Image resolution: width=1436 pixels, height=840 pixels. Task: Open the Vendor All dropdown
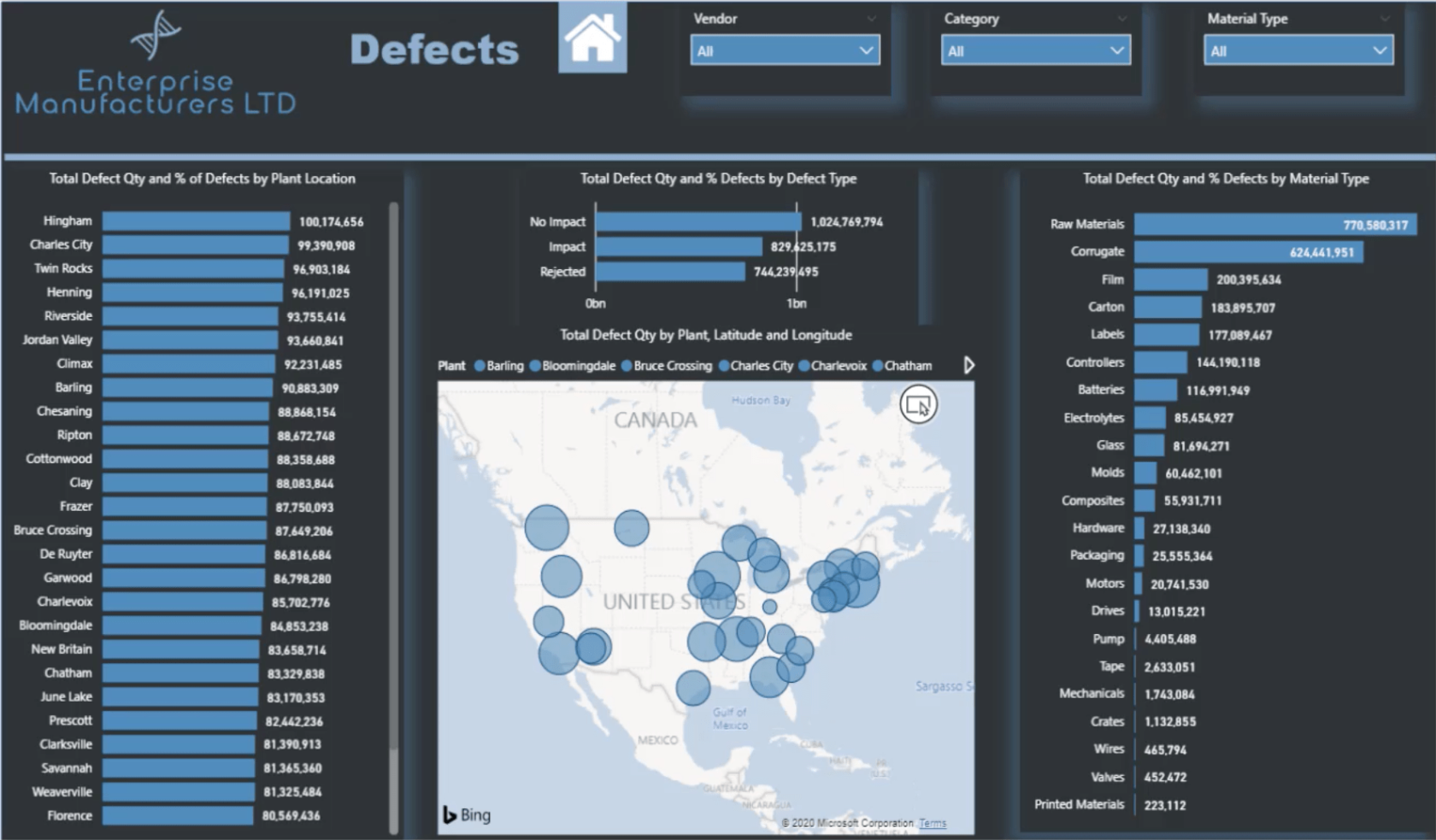(785, 50)
